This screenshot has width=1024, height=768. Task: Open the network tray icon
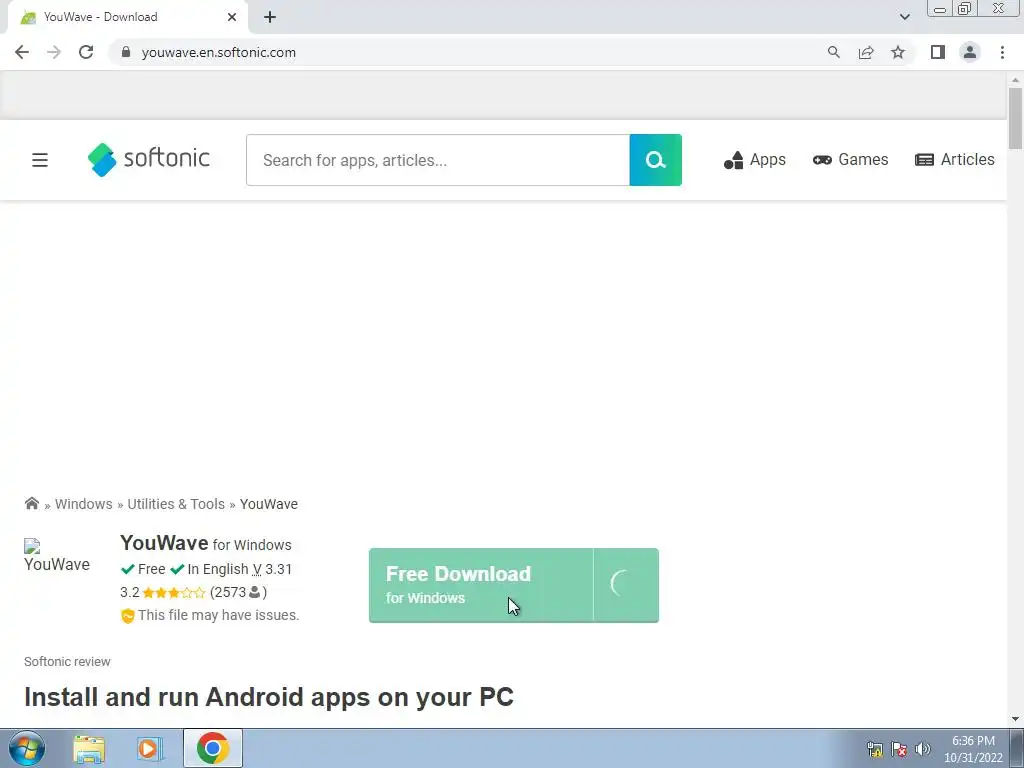click(874, 749)
